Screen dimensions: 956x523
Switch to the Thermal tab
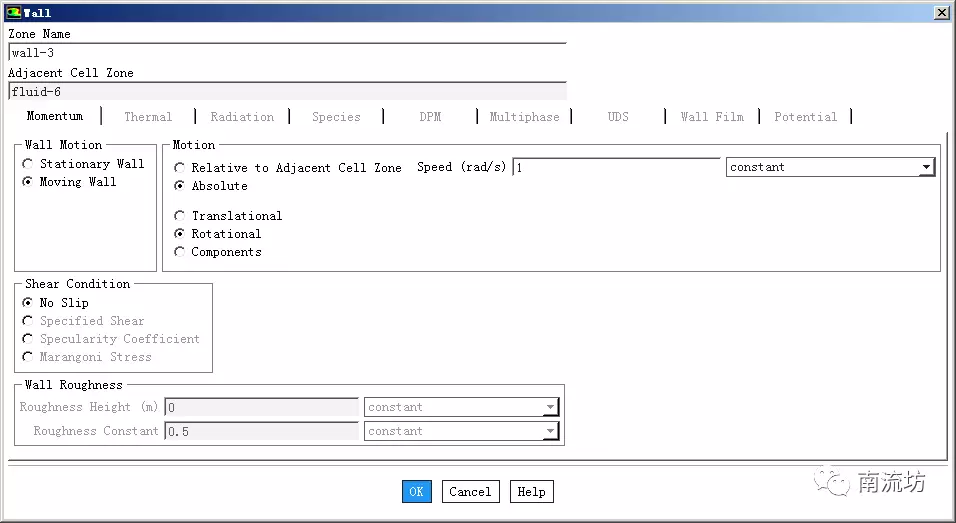pyautogui.click(x=148, y=116)
